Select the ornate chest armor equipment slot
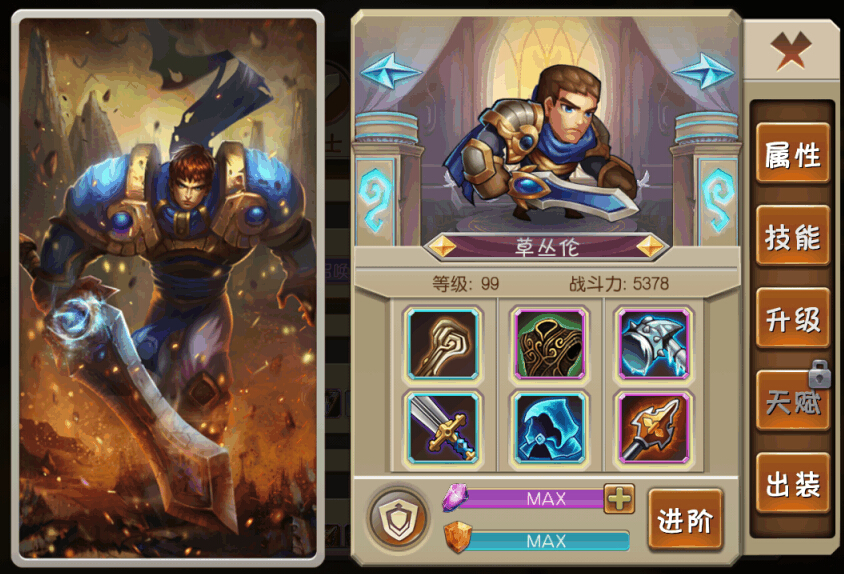The image size is (844, 574). (549, 344)
